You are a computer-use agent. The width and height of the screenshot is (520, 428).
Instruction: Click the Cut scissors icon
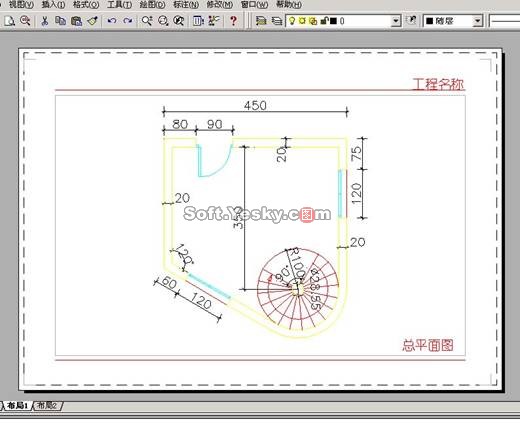(44, 21)
